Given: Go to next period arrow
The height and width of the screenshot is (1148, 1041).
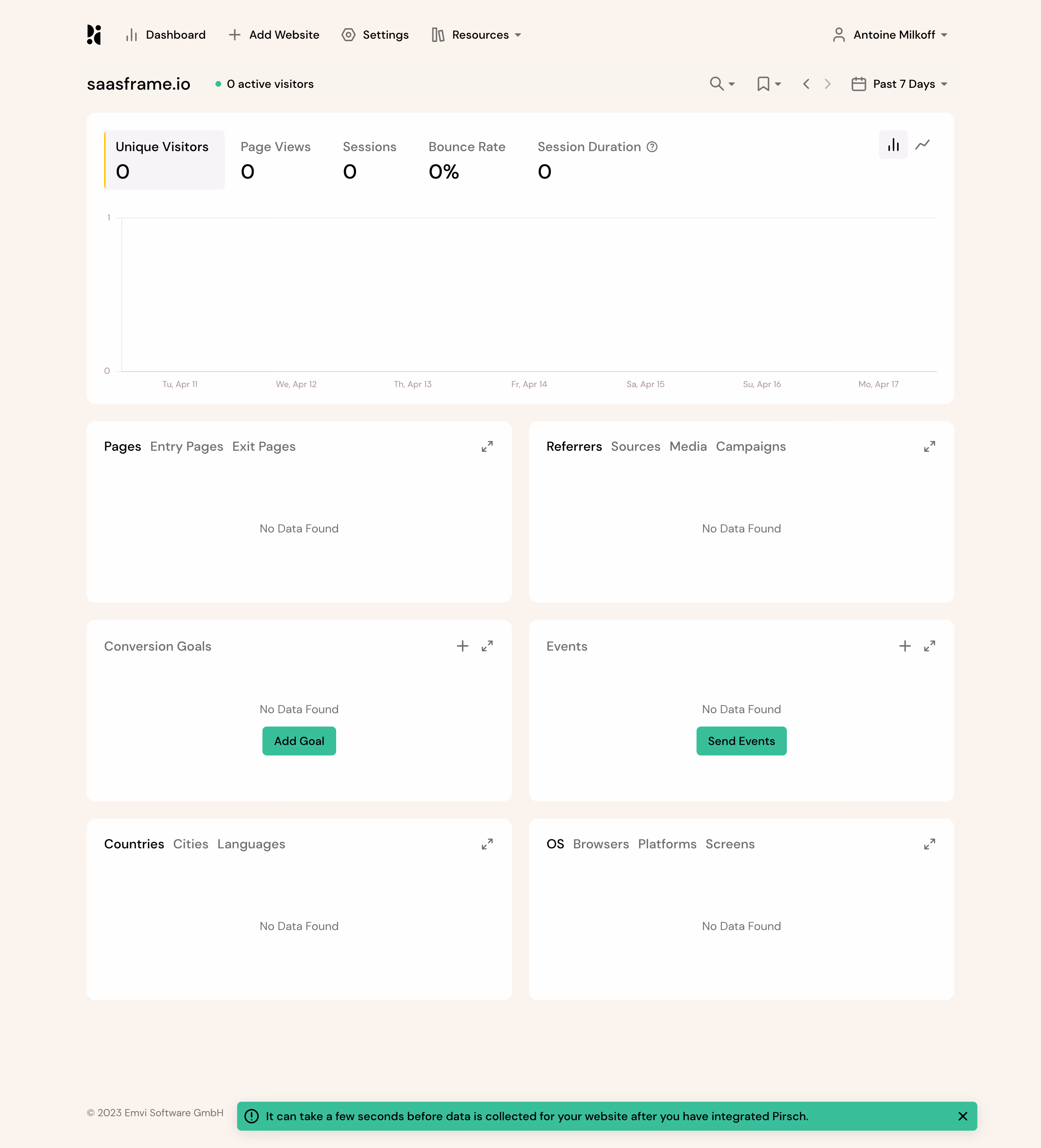Looking at the screenshot, I should 827,84.
